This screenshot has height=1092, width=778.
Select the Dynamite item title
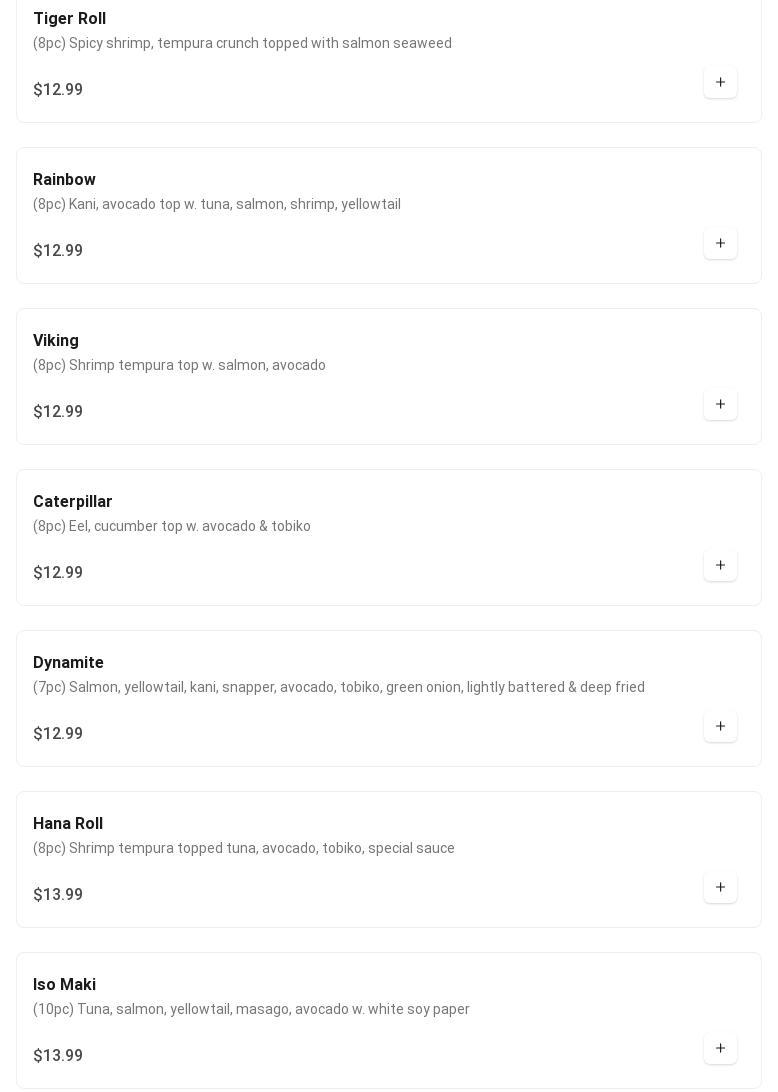coord(68,662)
